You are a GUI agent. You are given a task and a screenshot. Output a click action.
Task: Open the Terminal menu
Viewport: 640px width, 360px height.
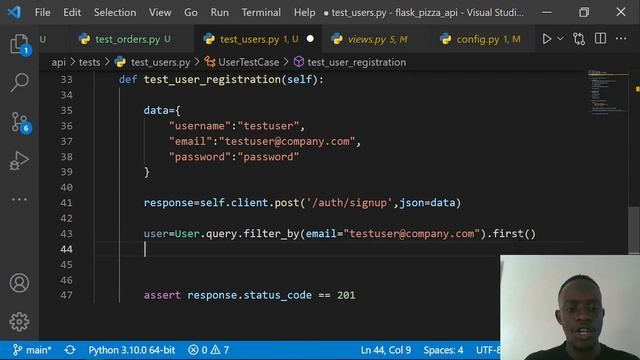261,13
